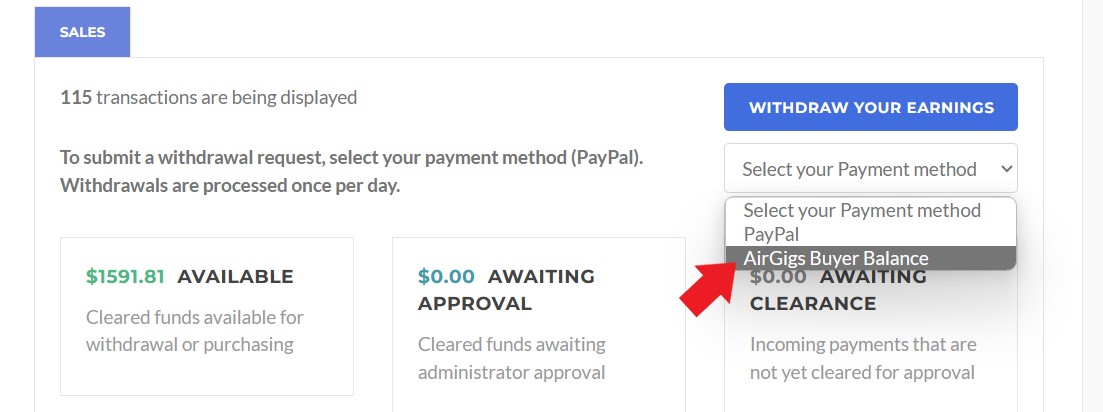Click the $0.00 Awaiting Approval amount
Screen dimensions: 1103x412
pyautogui.click(x=446, y=277)
